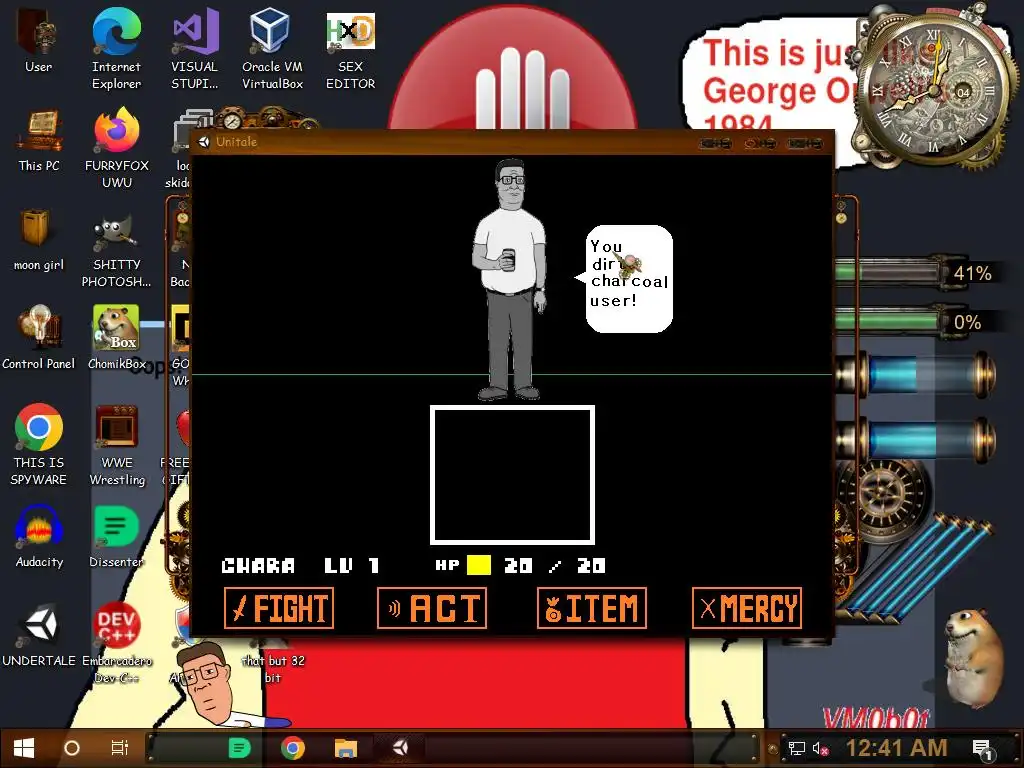The width and height of the screenshot is (1024, 768).
Task: Open Cortana search circle on taskbar
Action: coord(72,748)
